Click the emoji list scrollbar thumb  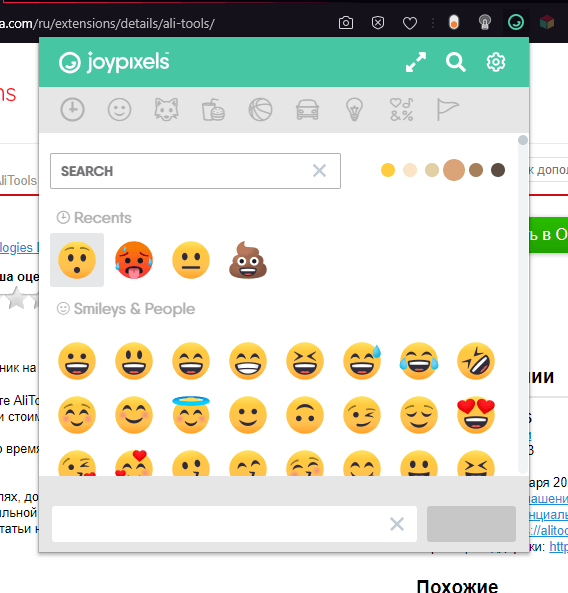pyautogui.click(x=523, y=140)
